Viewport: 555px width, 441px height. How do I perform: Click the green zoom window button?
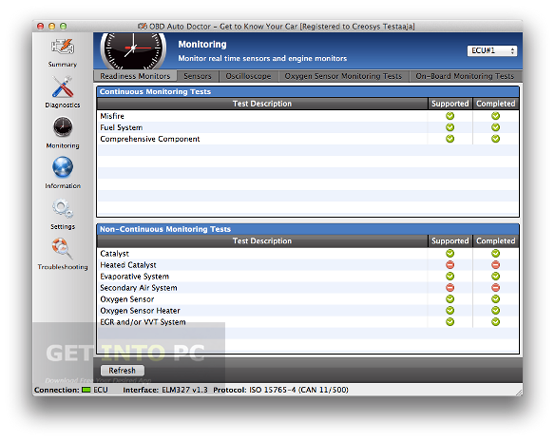pyautogui.click(x=63, y=26)
